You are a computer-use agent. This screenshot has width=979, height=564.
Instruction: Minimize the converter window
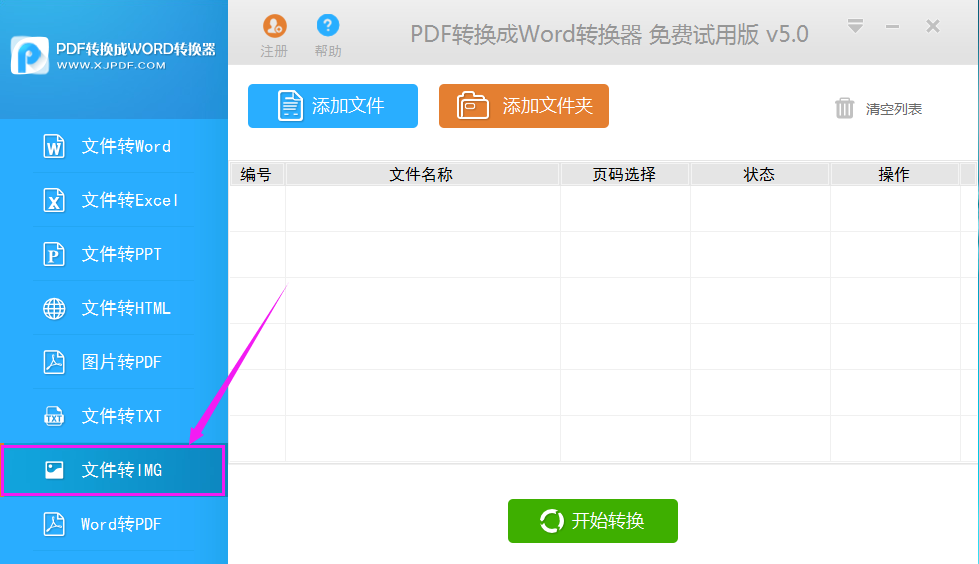pyautogui.click(x=892, y=27)
